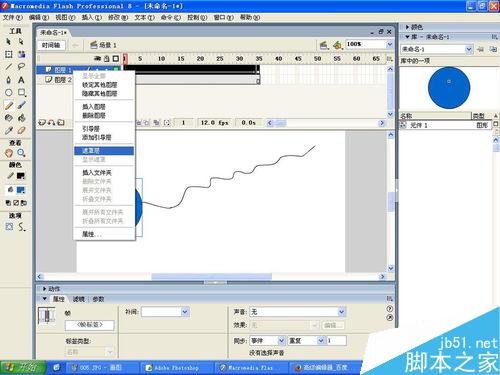Screen dimensions: 500x375
Task: Toggle show all layers as outlines
Action: pyautogui.click(x=116, y=58)
